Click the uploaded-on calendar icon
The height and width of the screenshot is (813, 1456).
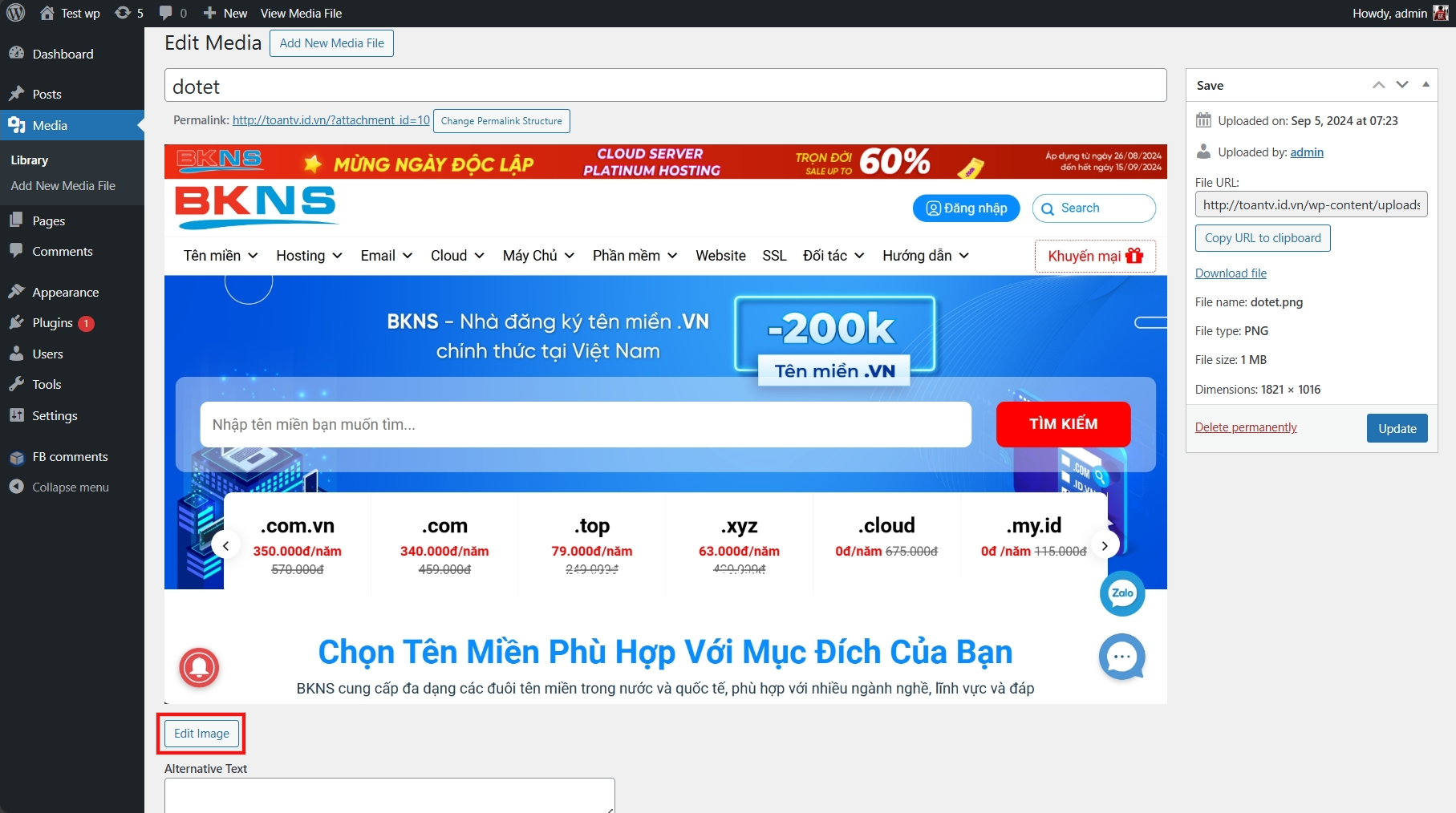(x=1203, y=120)
